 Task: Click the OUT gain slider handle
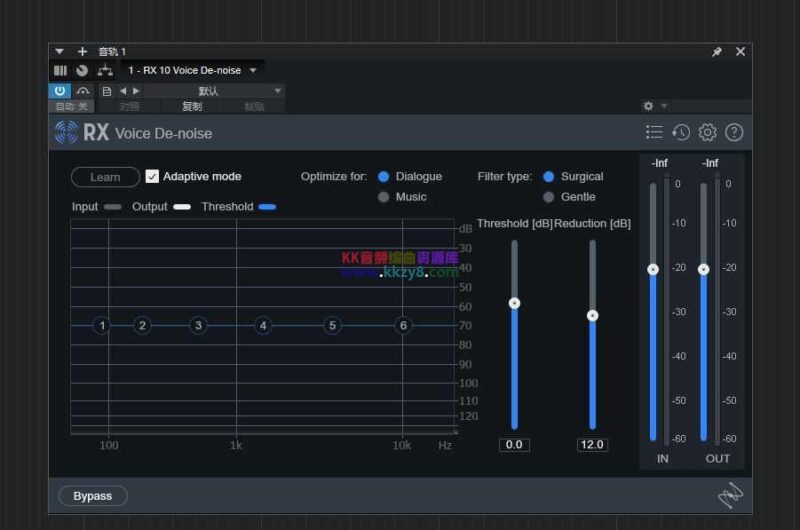tap(704, 269)
